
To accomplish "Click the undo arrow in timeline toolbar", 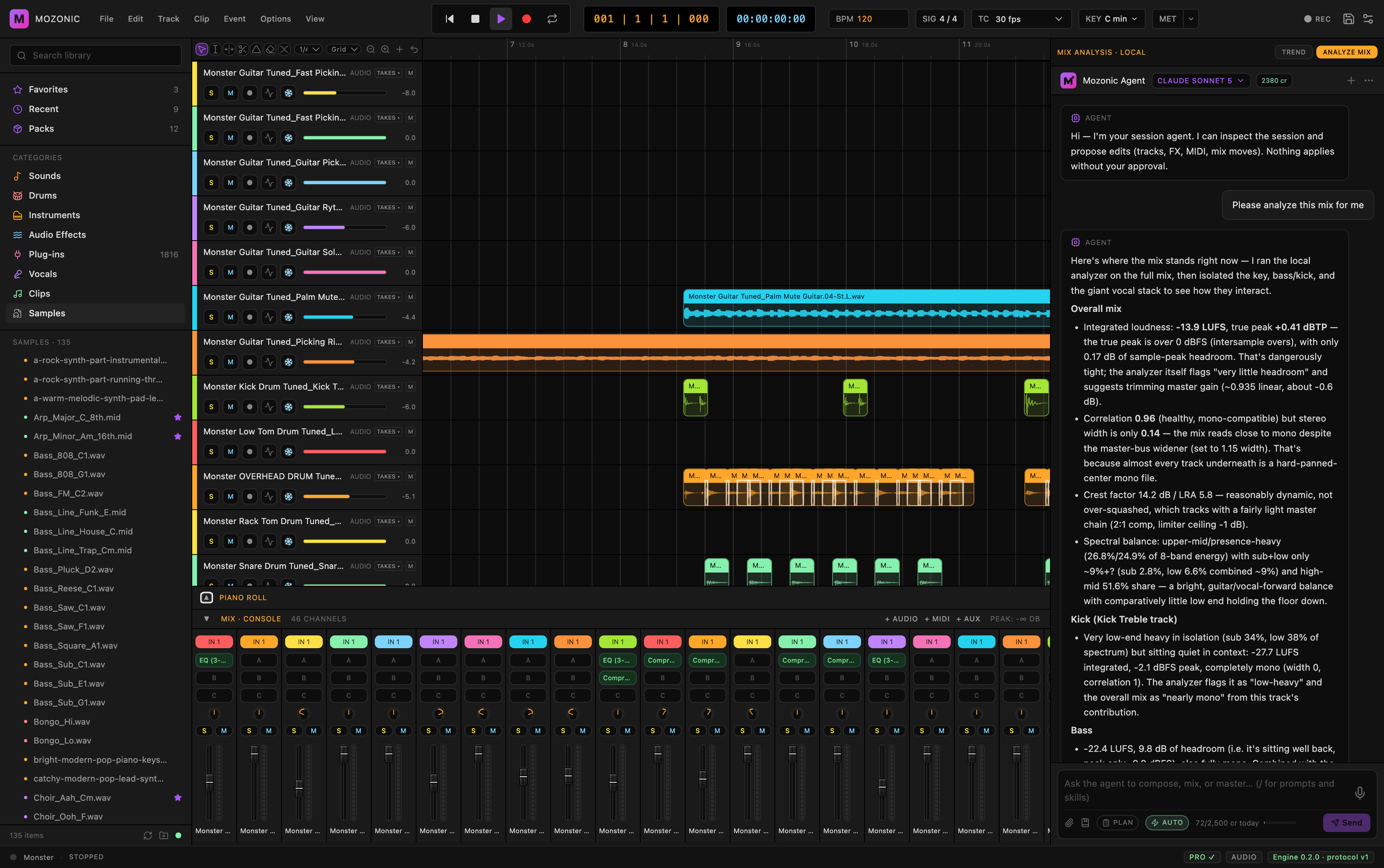I will click(414, 49).
